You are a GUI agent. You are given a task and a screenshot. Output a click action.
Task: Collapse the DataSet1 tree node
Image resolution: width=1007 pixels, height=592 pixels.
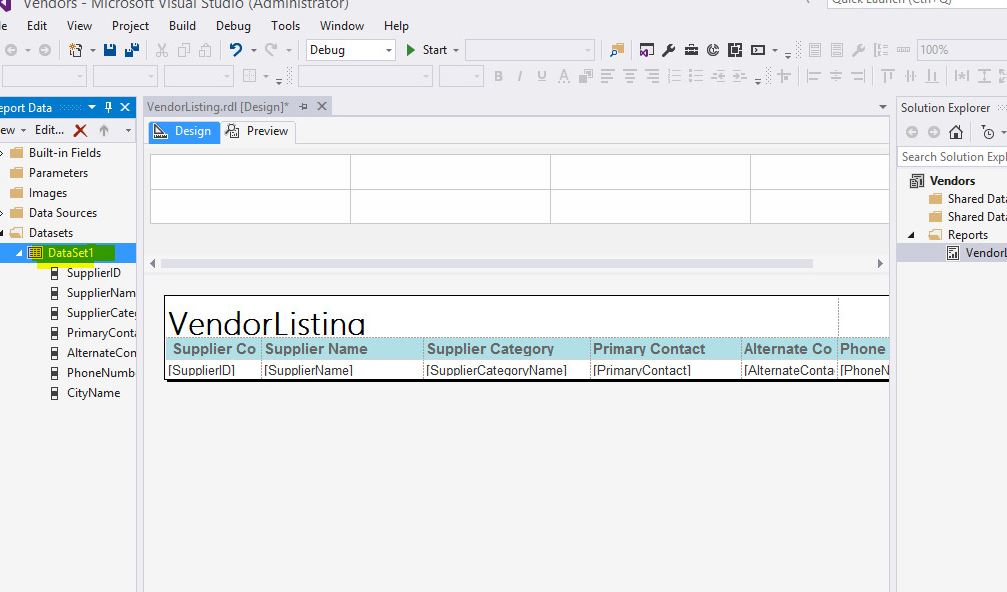coord(19,253)
